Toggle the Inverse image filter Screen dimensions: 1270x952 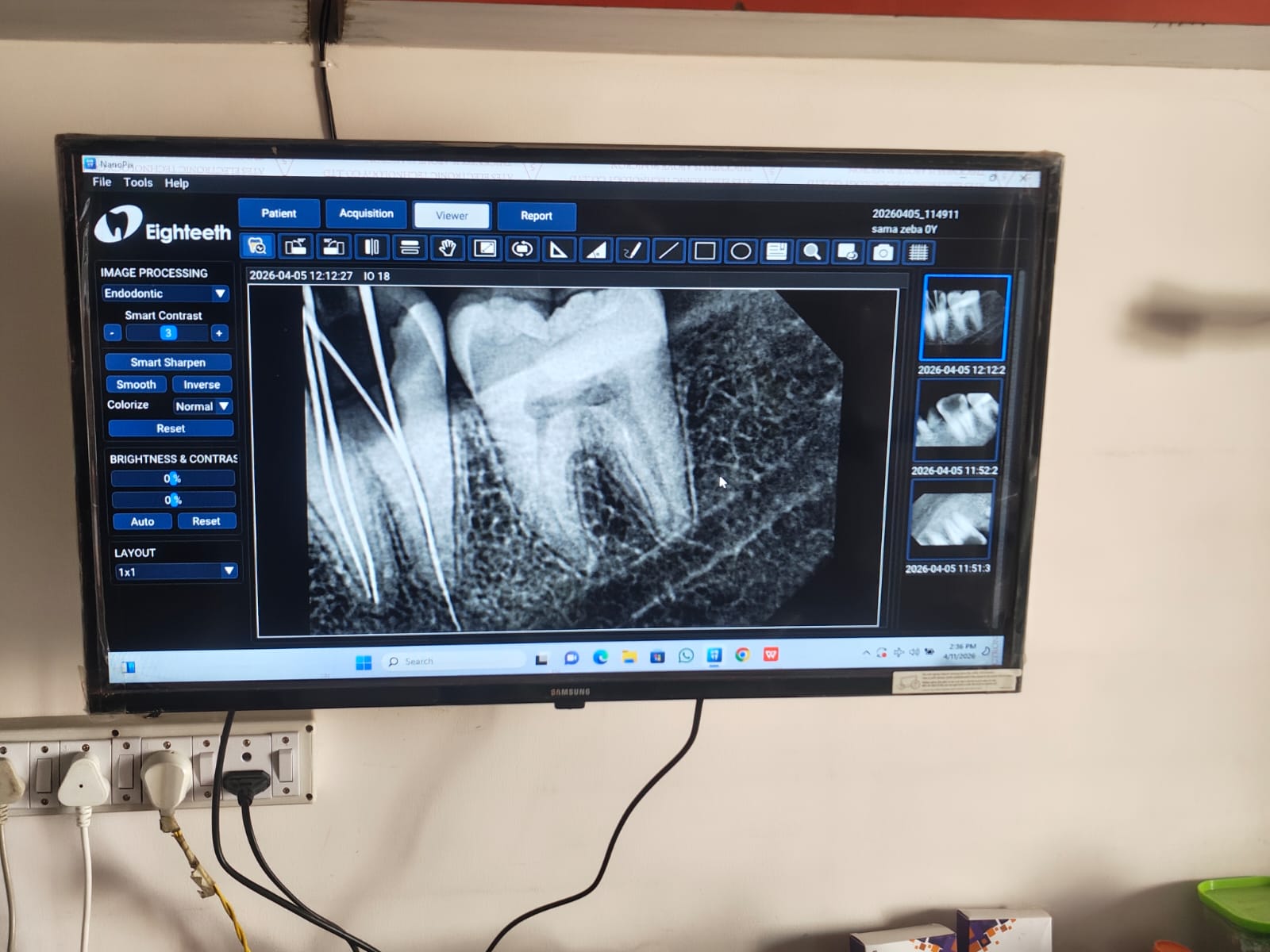(x=202, y=385)
